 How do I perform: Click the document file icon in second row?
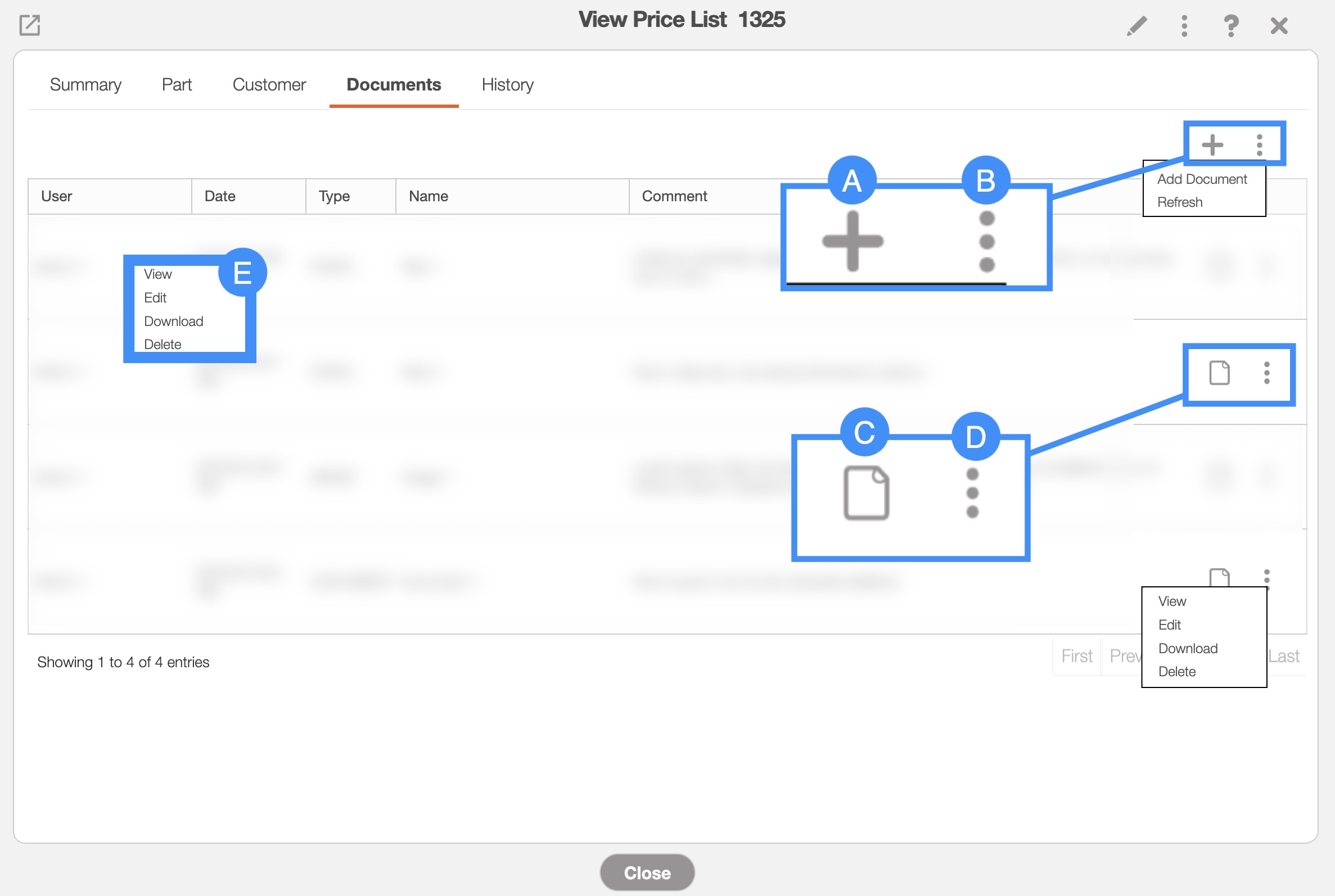coord(1219,373)
